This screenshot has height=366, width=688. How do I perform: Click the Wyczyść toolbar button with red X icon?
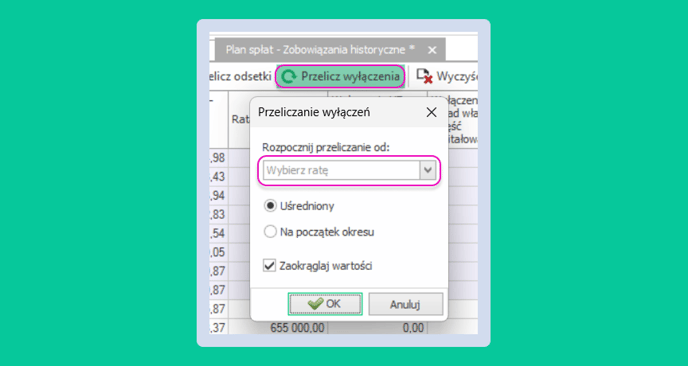[446, 76]
